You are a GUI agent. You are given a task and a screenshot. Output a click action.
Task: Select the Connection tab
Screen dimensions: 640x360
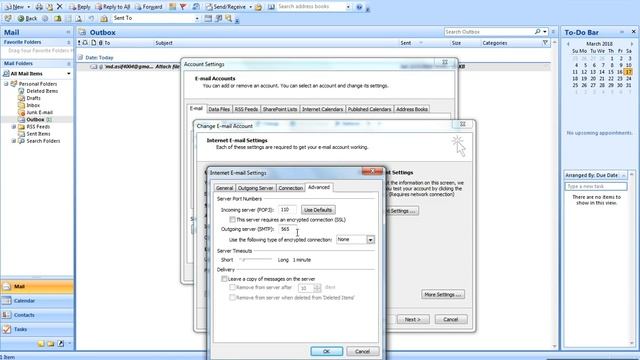tap(291, 188)
